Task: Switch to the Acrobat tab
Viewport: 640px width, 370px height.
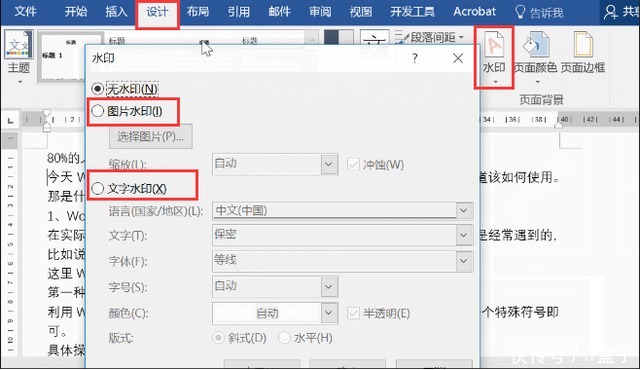Action: pos(474,11)
